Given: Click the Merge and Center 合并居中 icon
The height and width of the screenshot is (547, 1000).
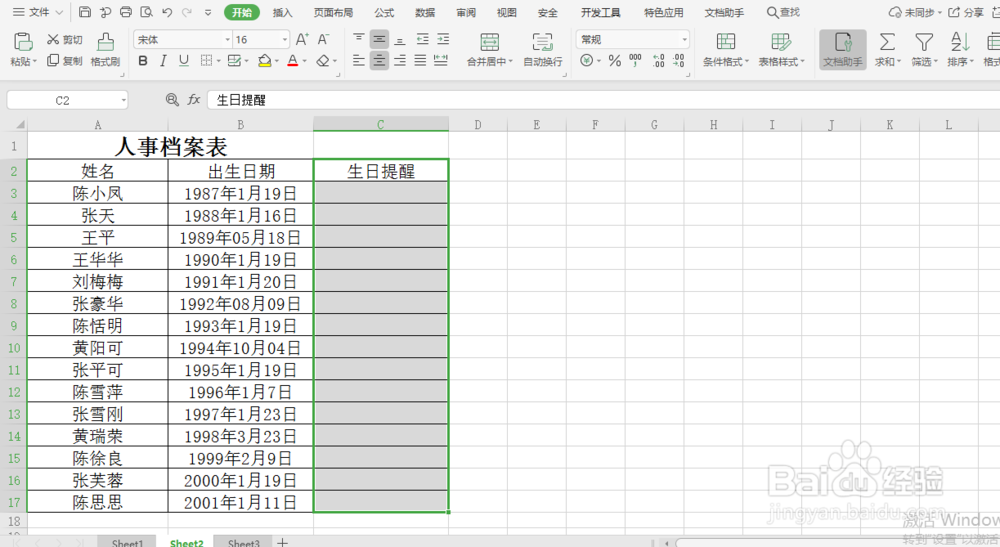Looking at the screenshot, I should pyautogui.click(x=489, y=42).
